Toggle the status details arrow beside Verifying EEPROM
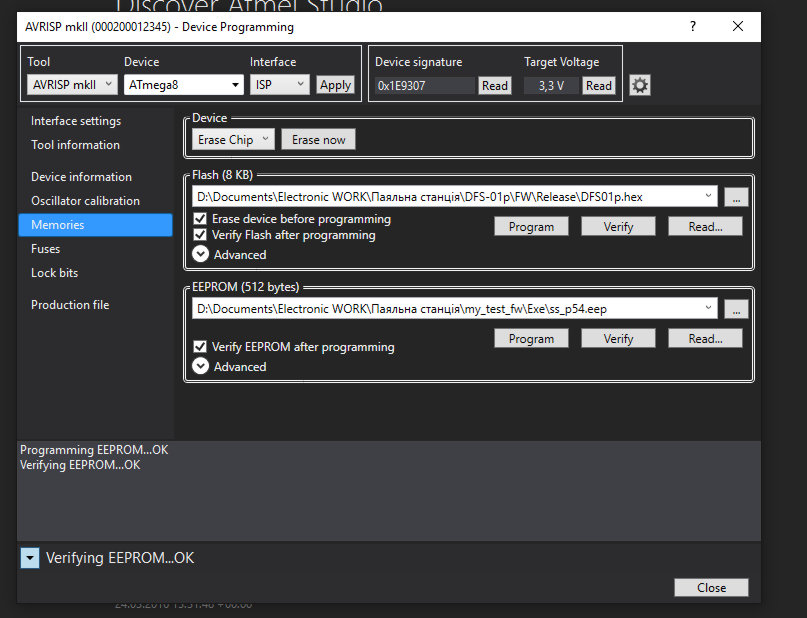Viewport: 807px width, 618px height. 30,558
